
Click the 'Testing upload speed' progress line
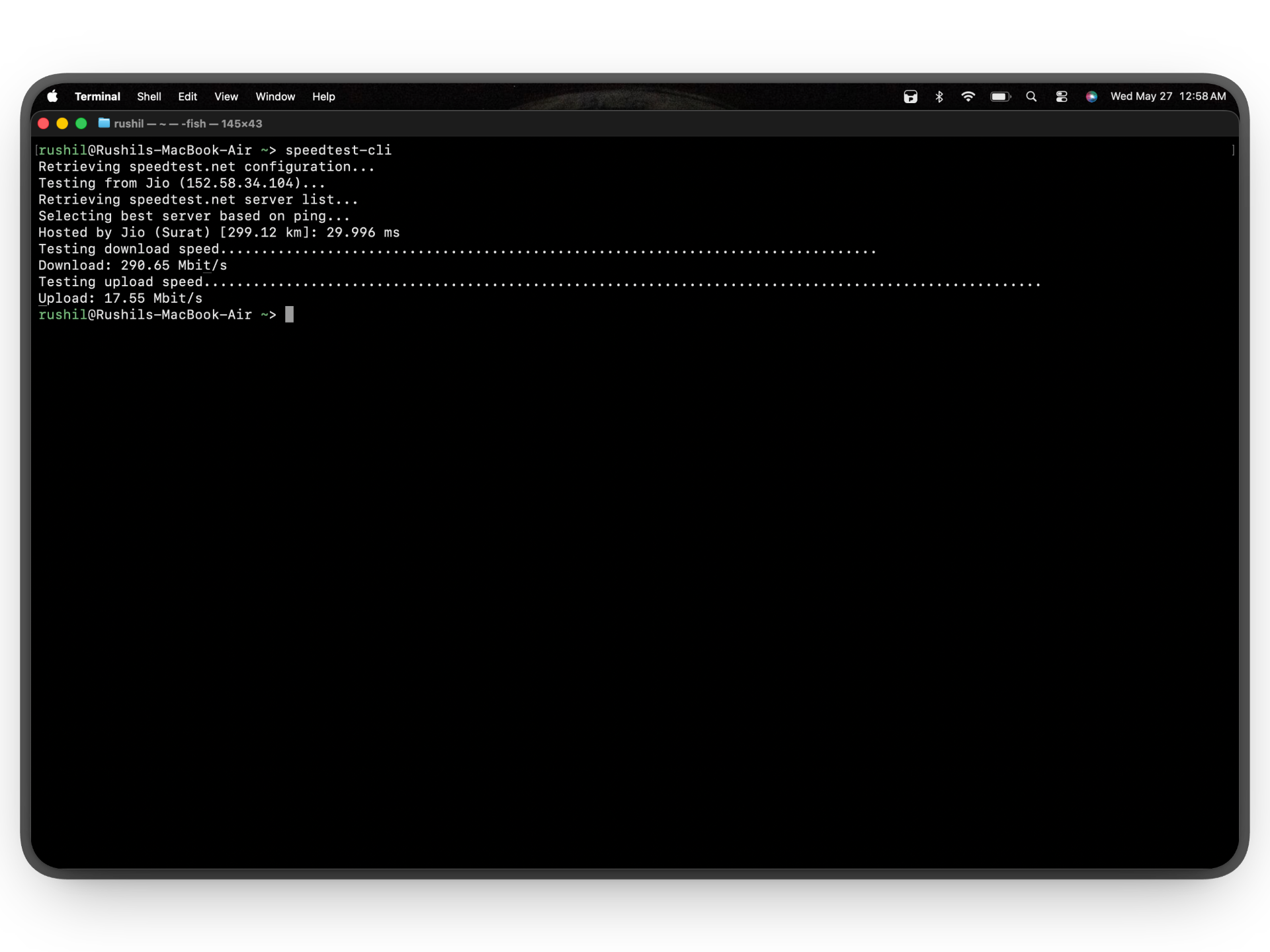[x=540, y=282]
